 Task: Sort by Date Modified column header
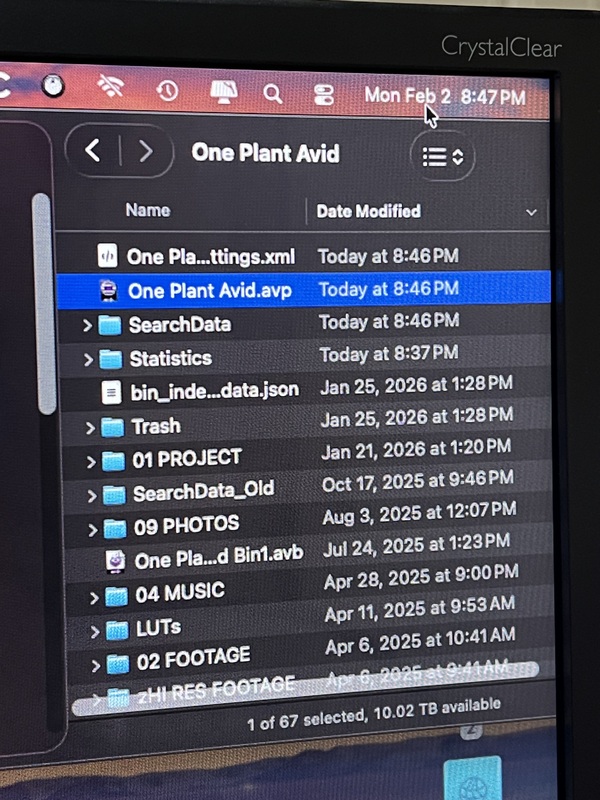pos(368,211)
